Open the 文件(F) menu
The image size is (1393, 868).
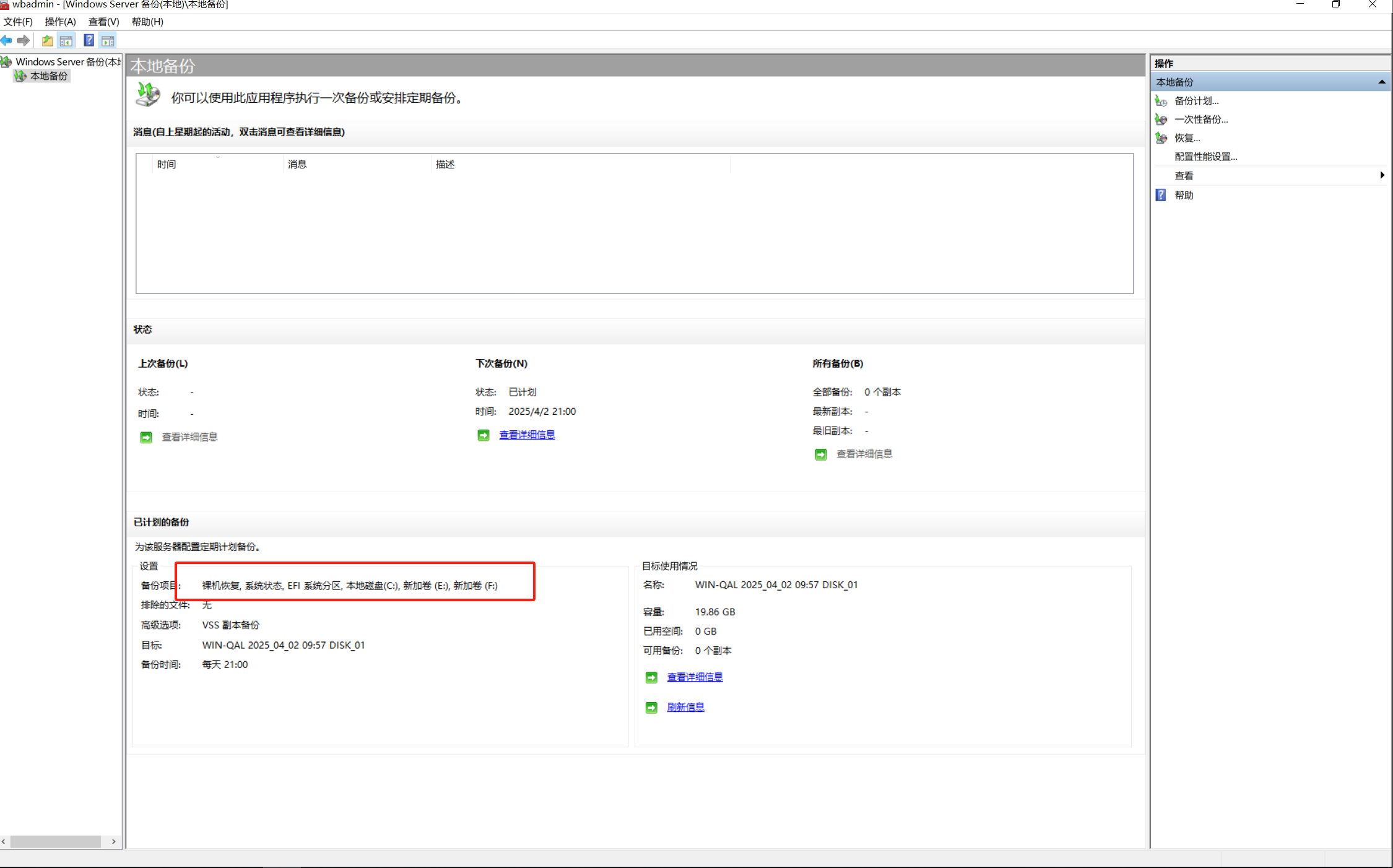[18, 22]
